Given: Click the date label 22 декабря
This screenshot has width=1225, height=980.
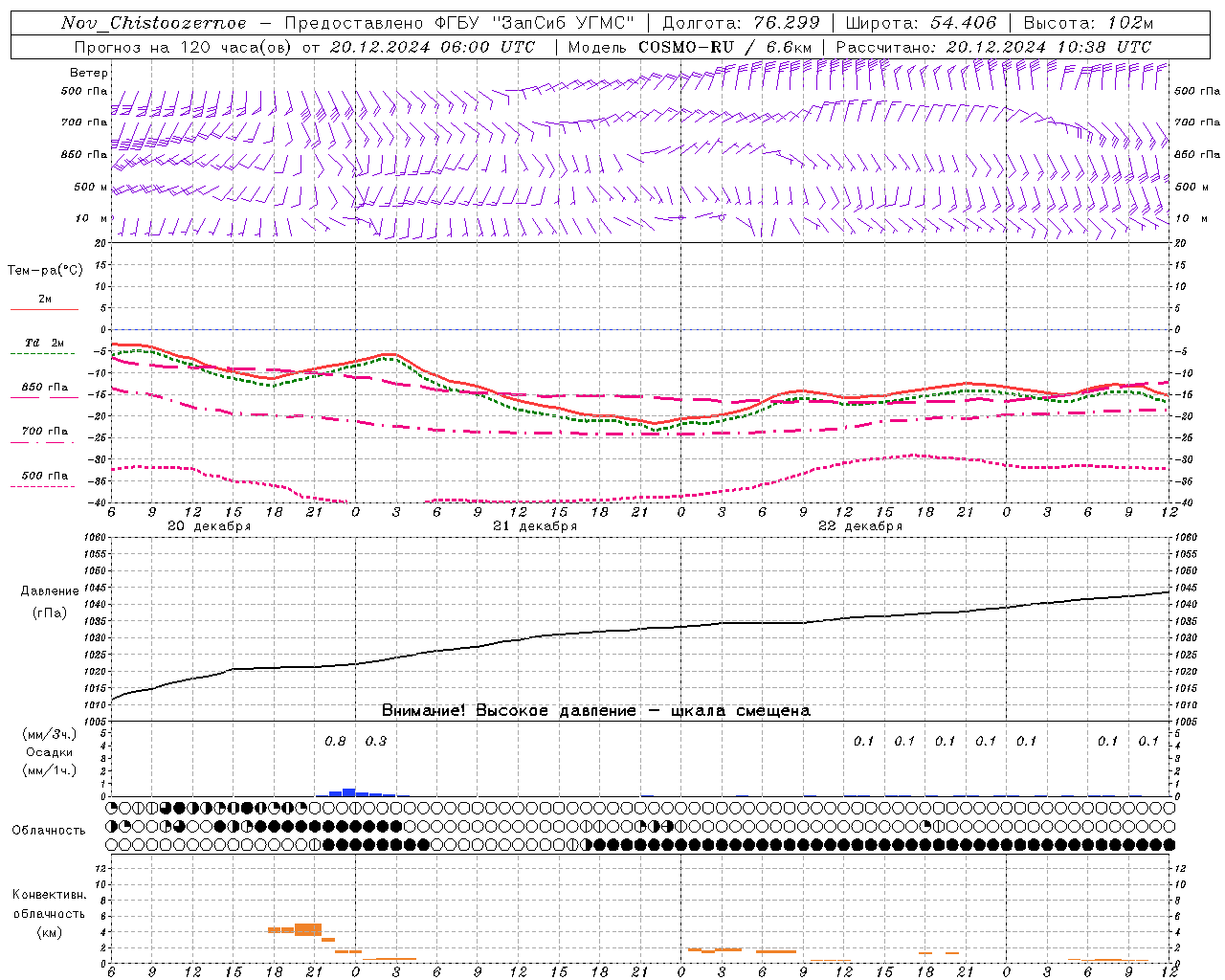Looking at the screenshot, I should [860, 526].
